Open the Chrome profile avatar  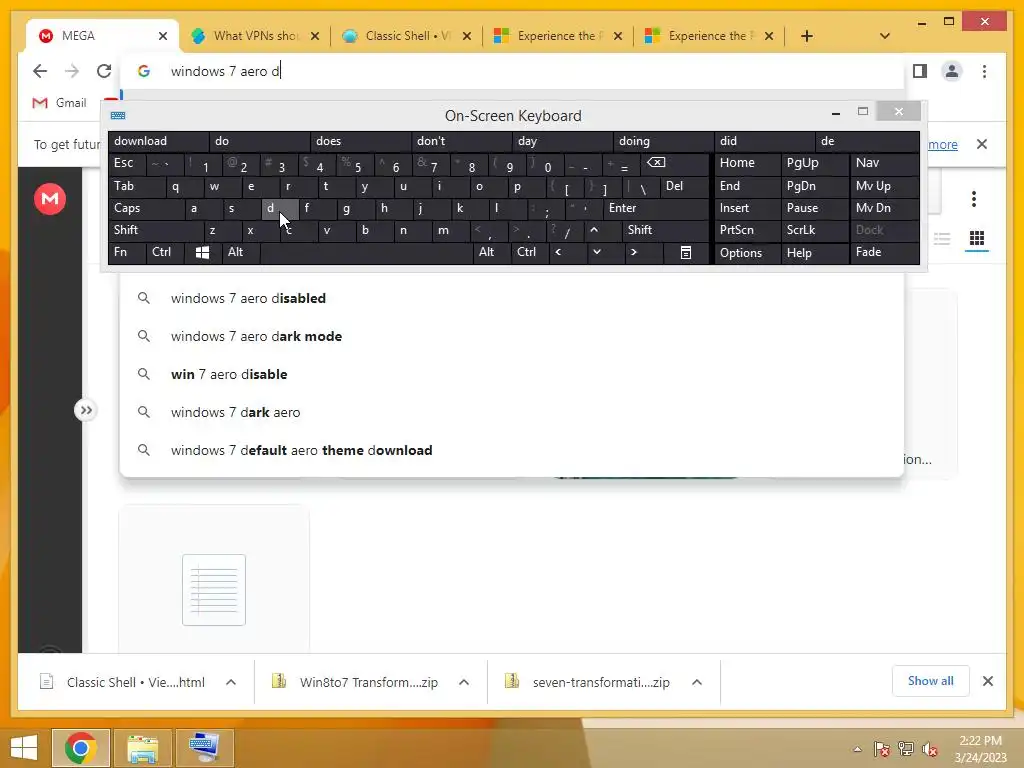coord(952,71)
